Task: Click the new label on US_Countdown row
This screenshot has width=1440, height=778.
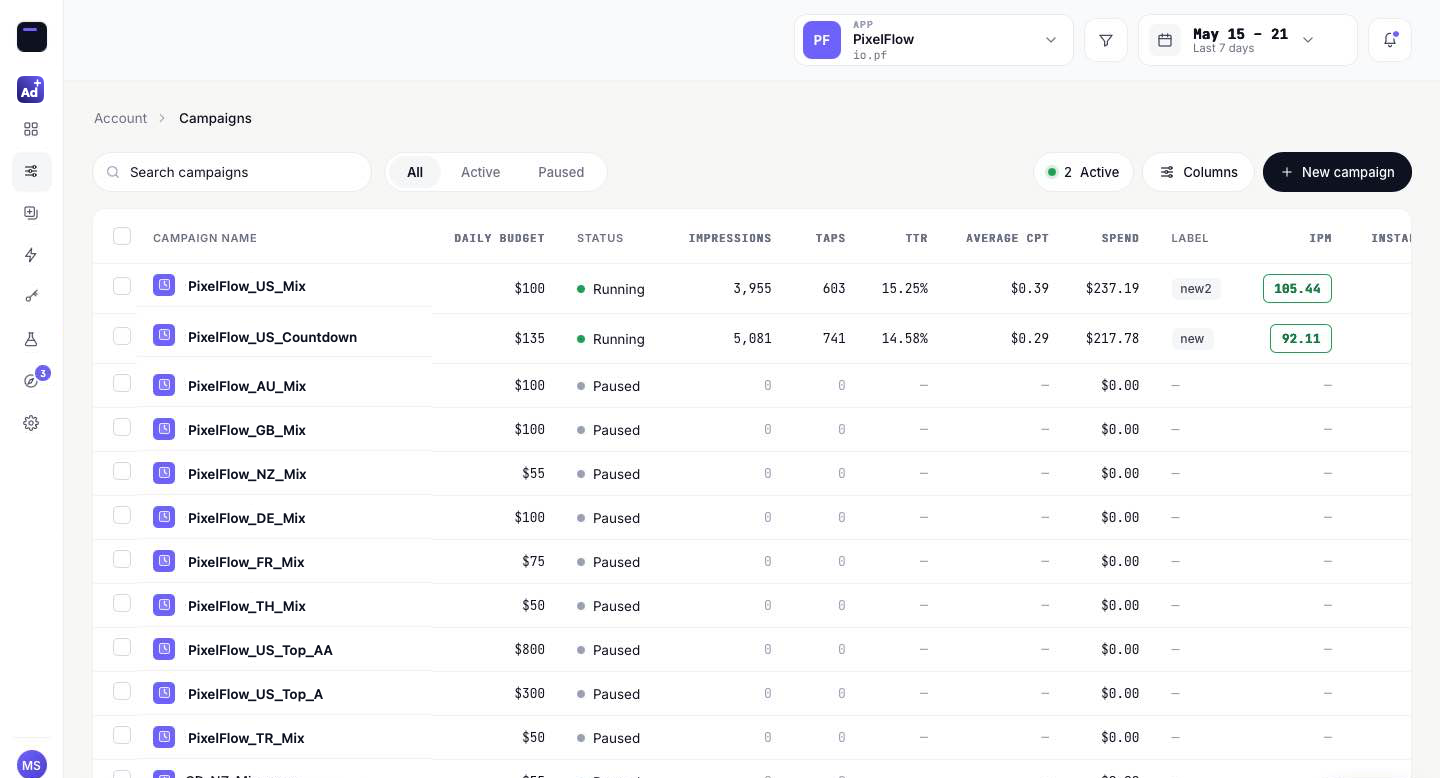Action: tap(1192, 339)
